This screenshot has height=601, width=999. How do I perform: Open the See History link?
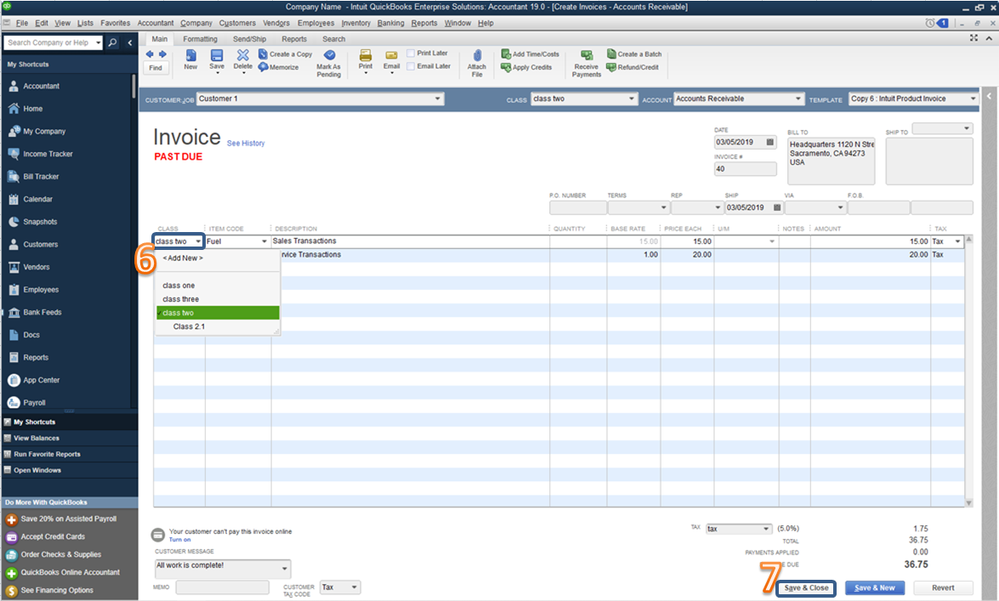[x=246, y=143]
